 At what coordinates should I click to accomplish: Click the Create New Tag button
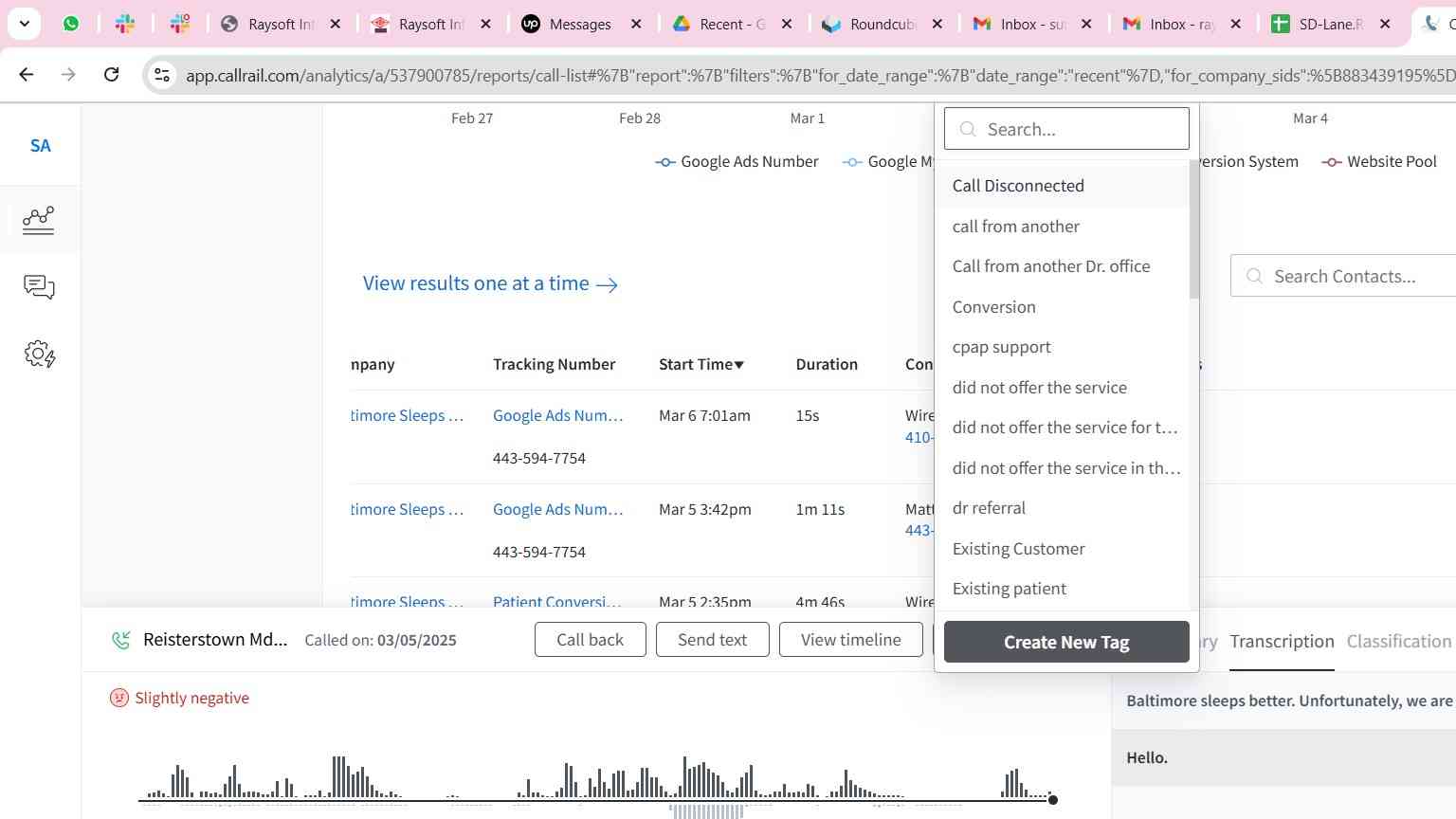1066,642
